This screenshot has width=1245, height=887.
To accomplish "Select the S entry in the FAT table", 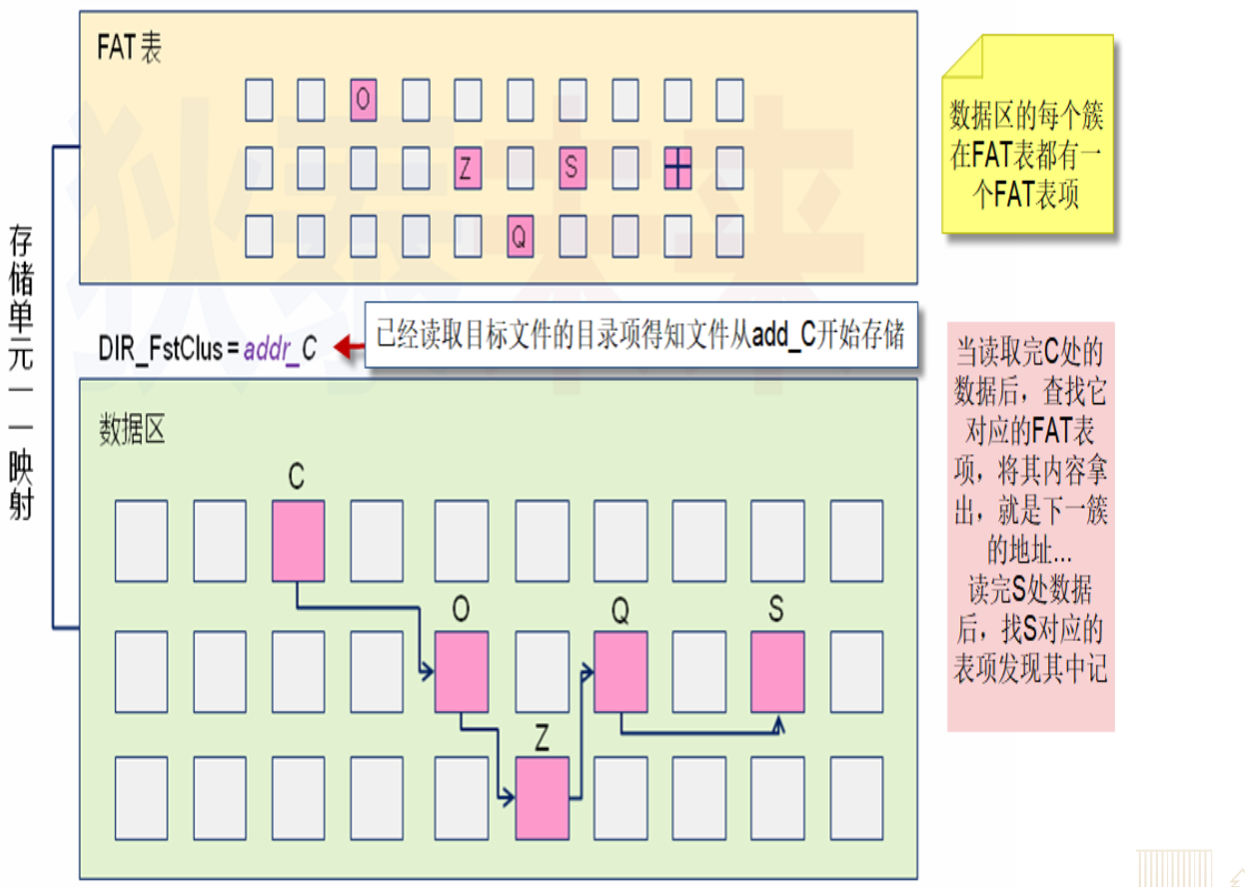I will point(572,167).
